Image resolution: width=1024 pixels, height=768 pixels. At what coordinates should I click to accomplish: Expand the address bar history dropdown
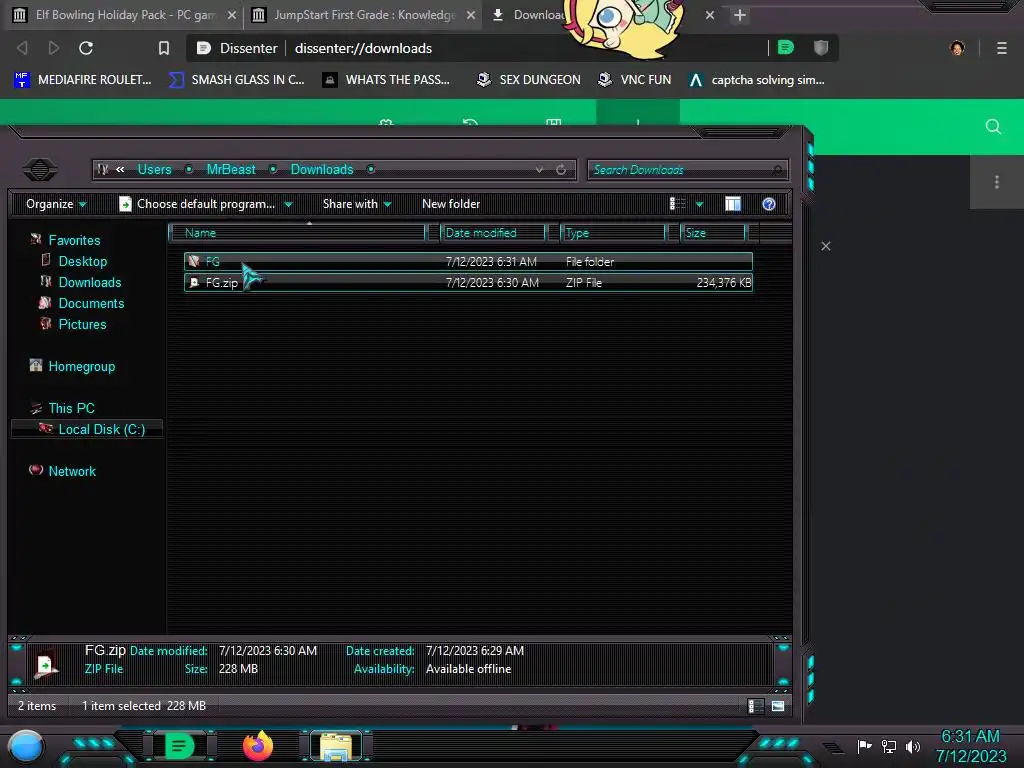[x=539, y=169]
